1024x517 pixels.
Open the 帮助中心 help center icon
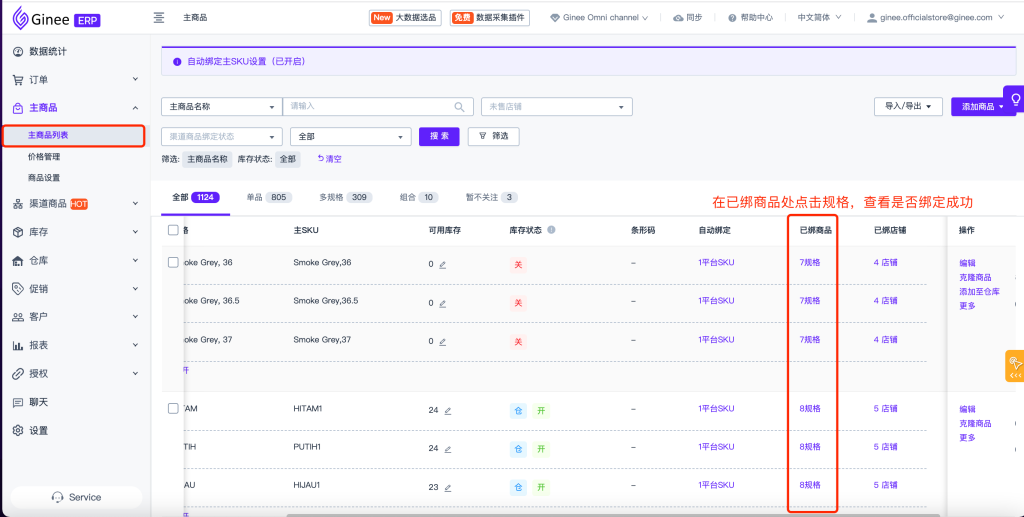(x=733, y=18)
